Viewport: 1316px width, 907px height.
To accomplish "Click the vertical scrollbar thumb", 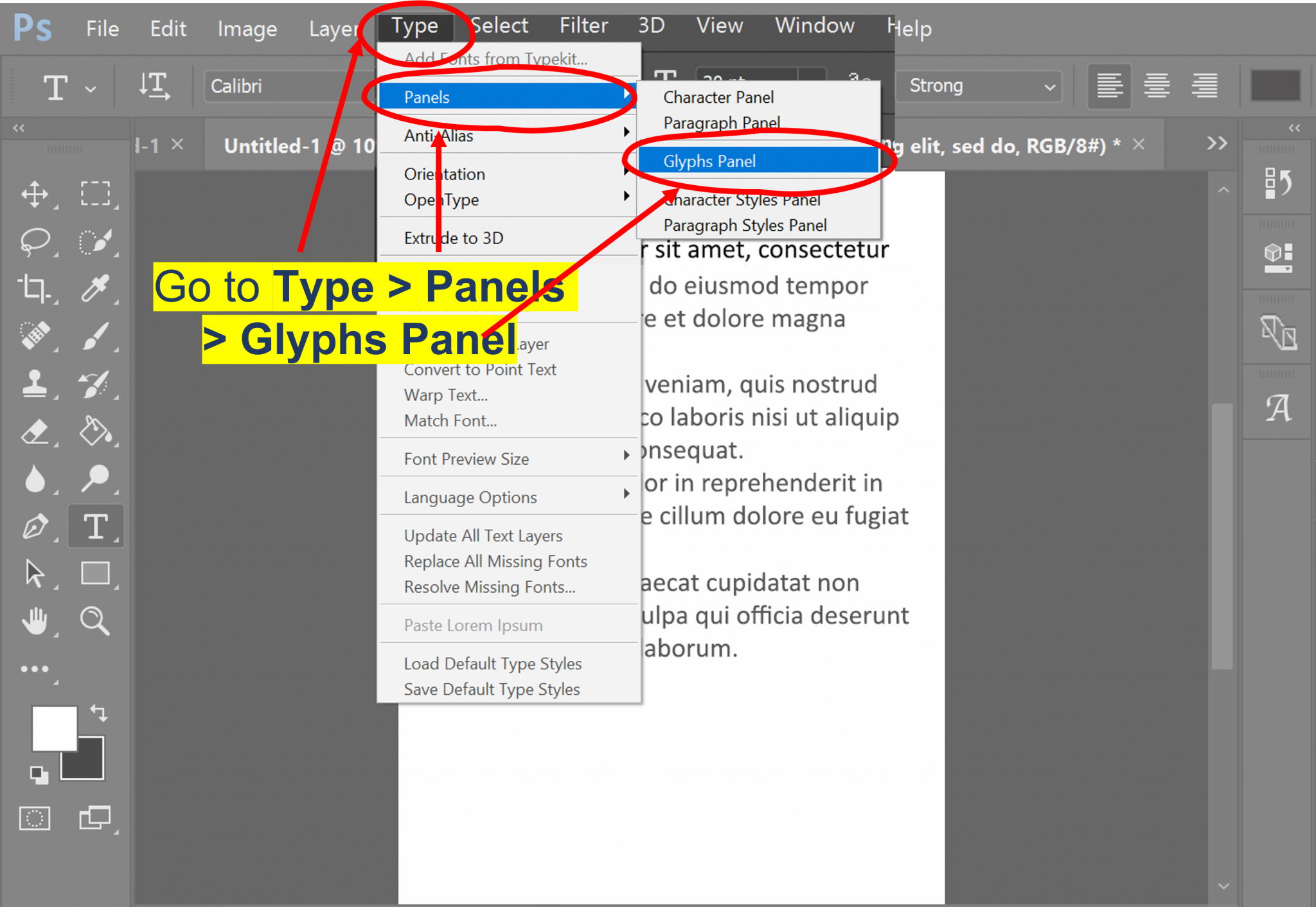I will point(1223,537).
